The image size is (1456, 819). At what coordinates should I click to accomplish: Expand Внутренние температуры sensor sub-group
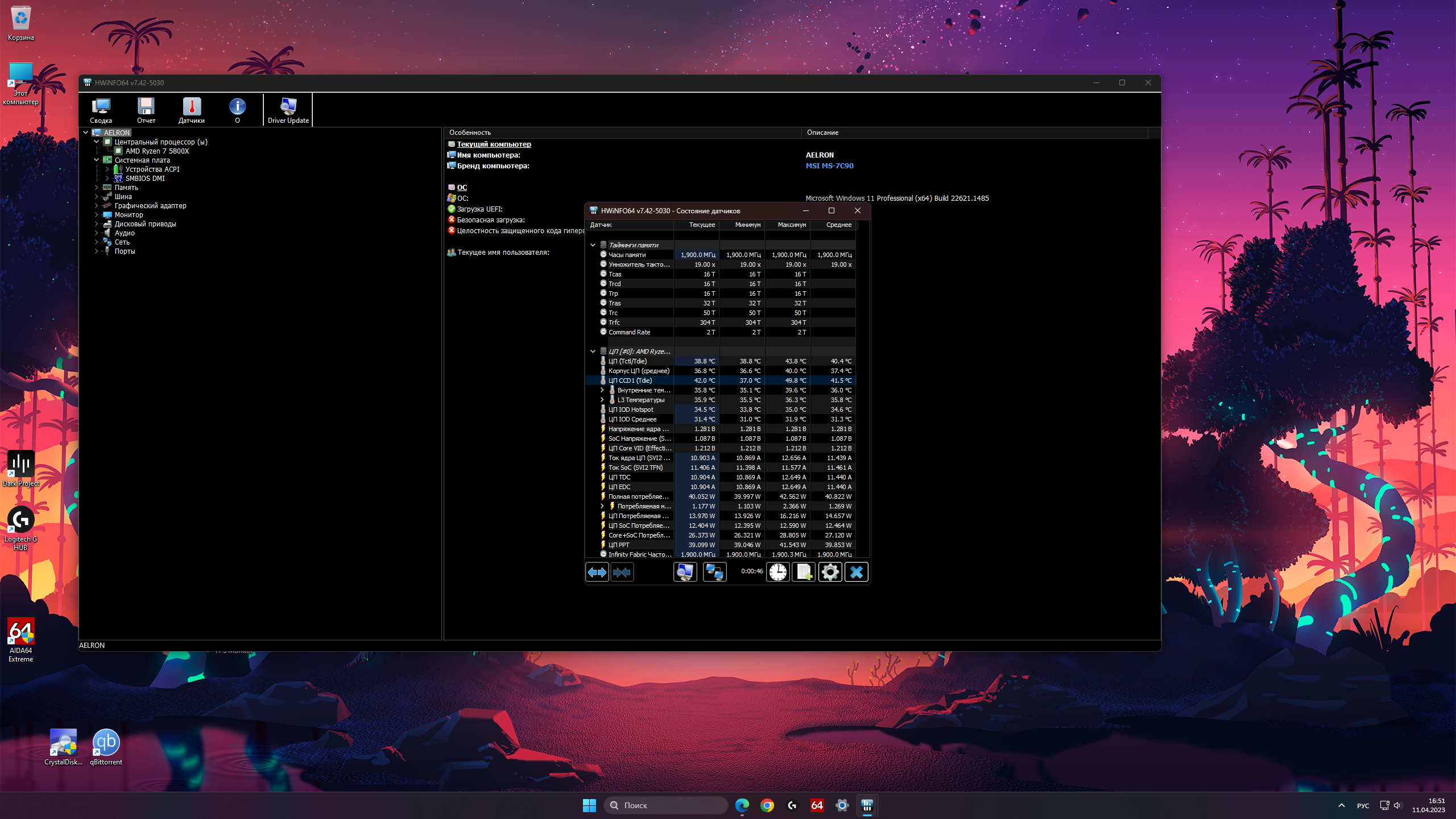pos(602,390)
